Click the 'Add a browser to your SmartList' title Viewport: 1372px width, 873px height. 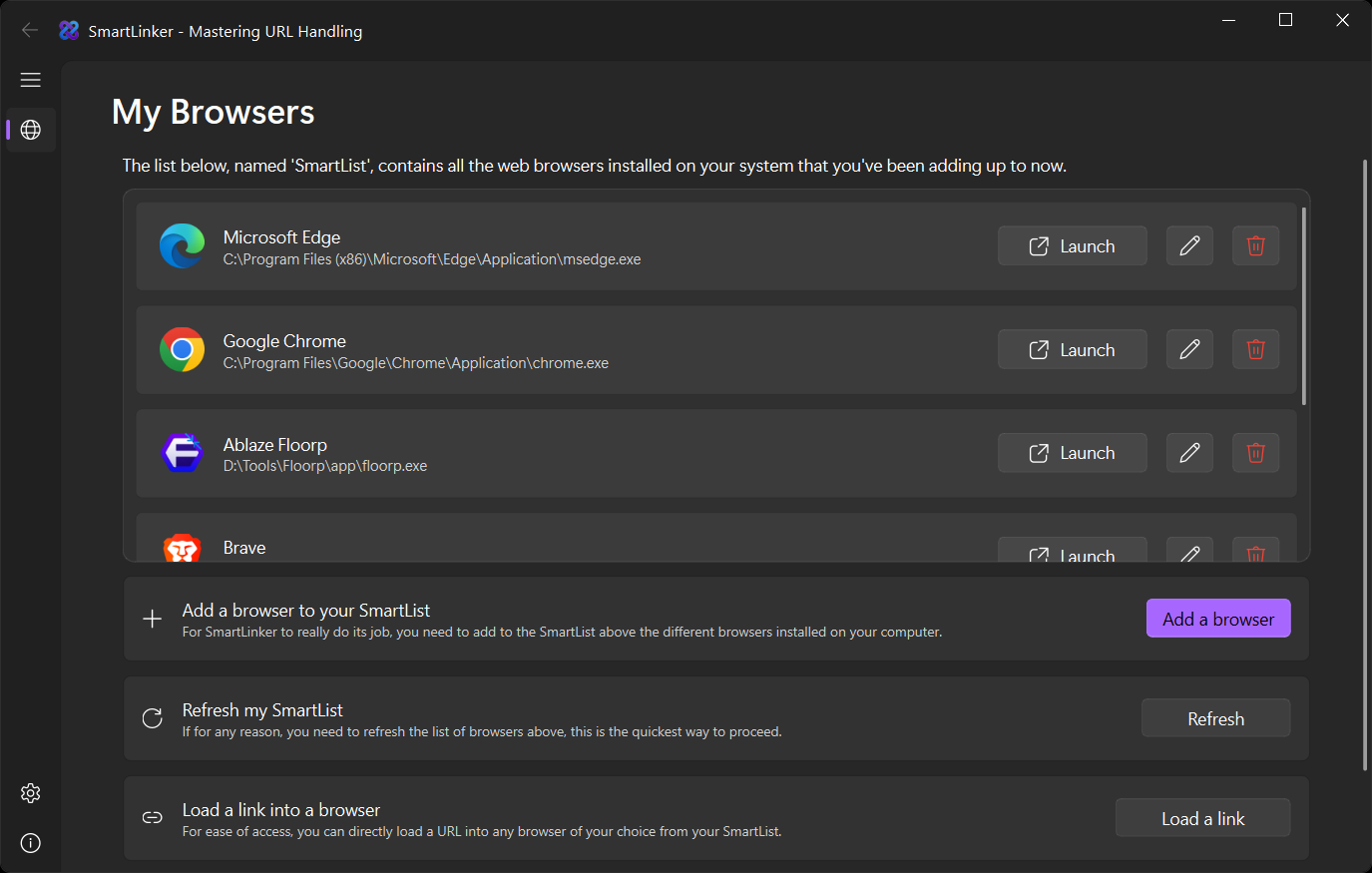point(306,610)
